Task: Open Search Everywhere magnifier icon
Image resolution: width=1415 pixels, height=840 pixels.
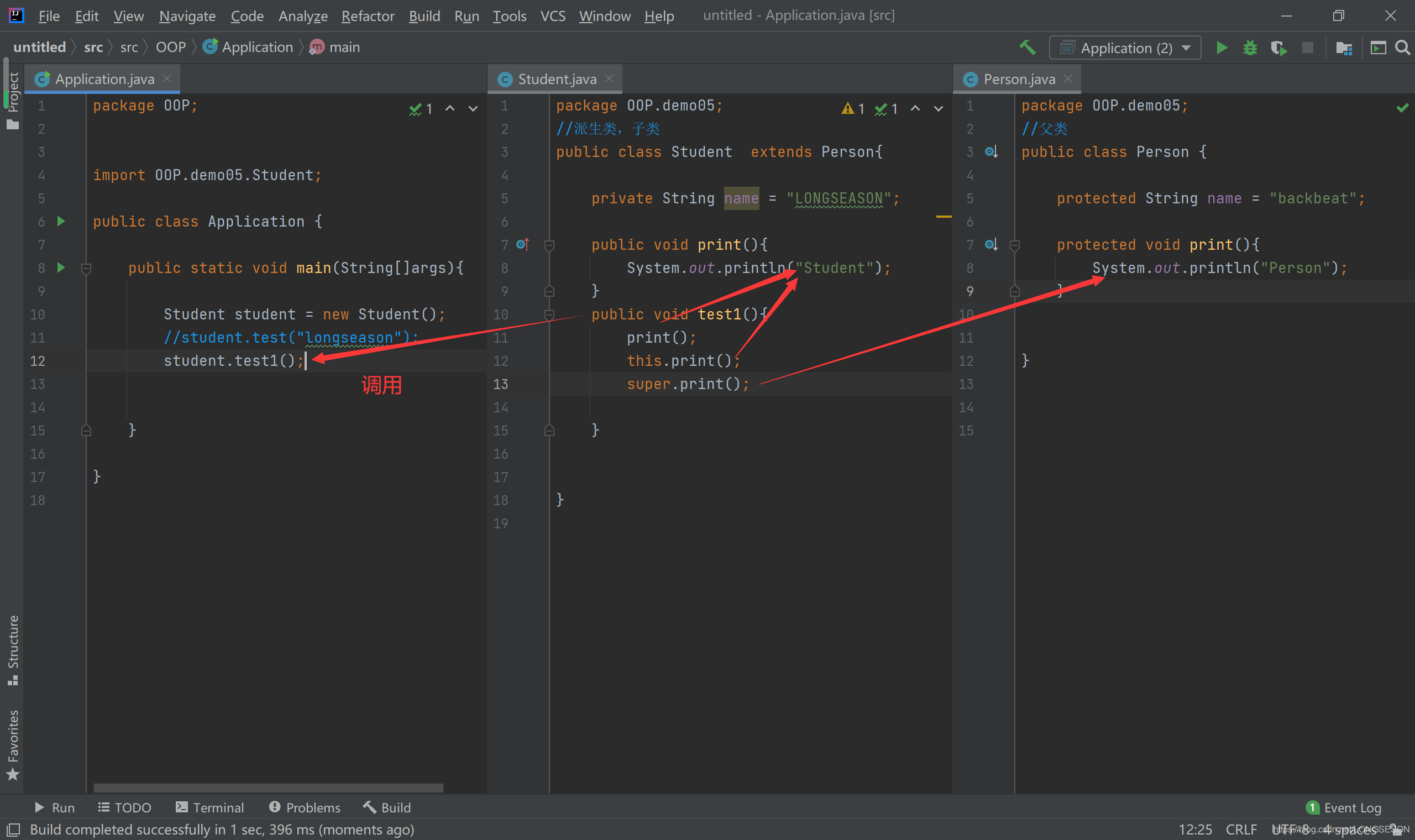Action: pyautogui.click(x=1402, y=48)
